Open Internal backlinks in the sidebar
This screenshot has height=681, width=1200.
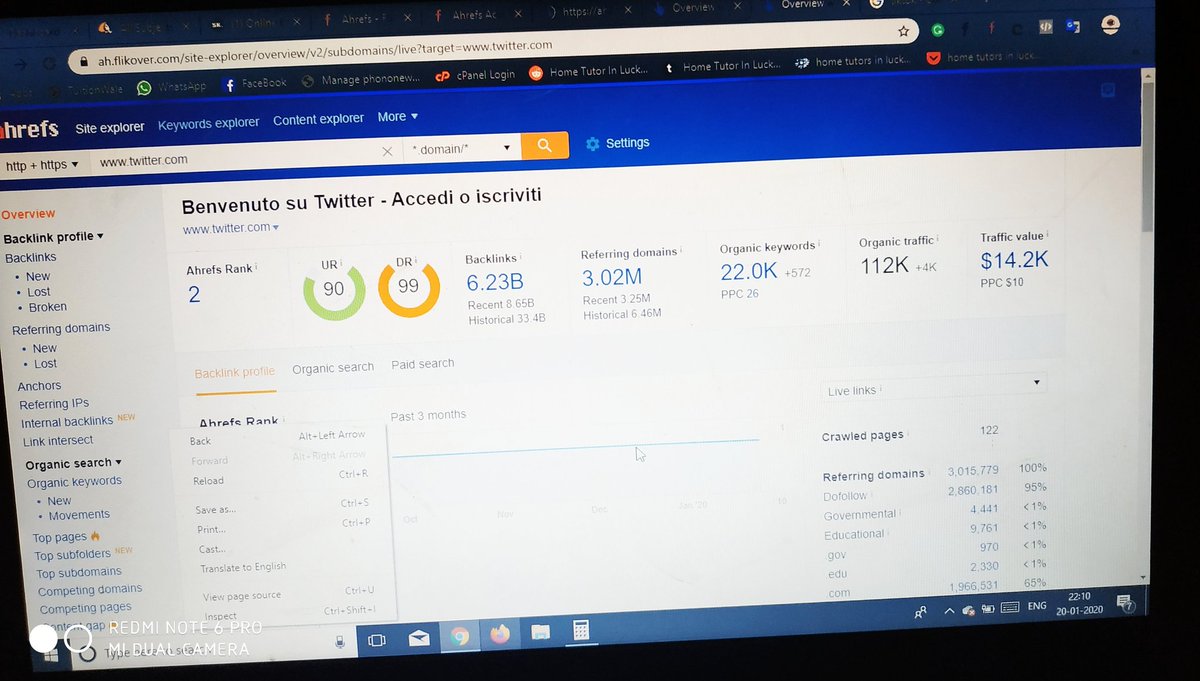pyautogui.click(x=67, y=423)
